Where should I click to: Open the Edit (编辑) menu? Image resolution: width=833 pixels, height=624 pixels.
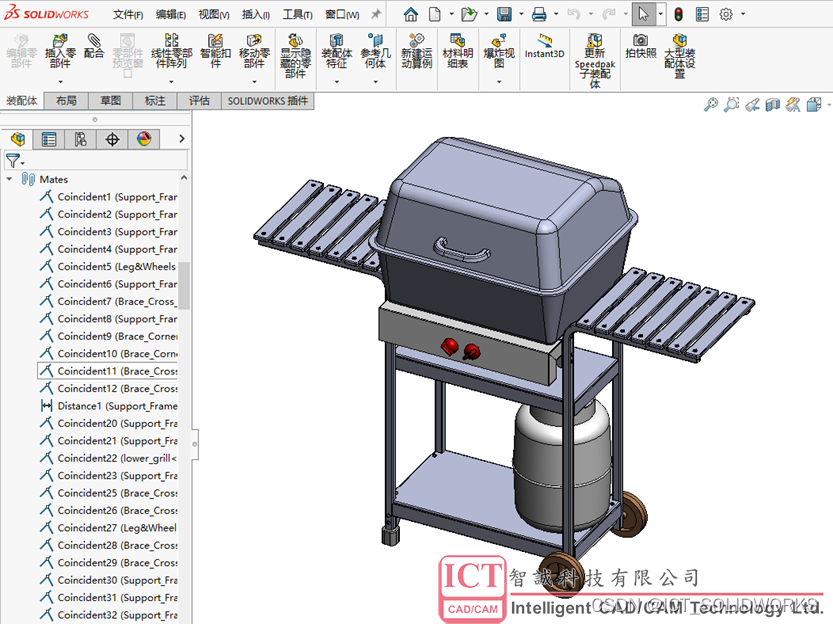pyautogui.click(x=171, y=15)
